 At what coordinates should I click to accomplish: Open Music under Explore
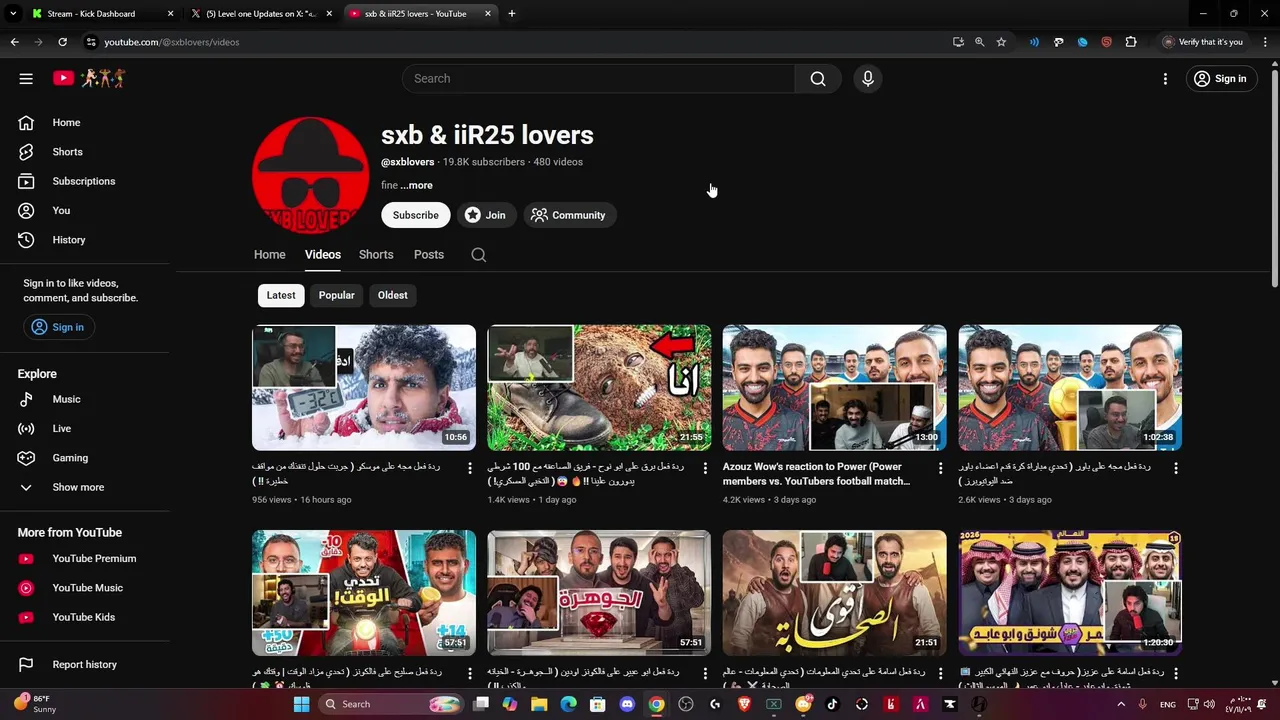pyautogui.click(x=85, y=399)
